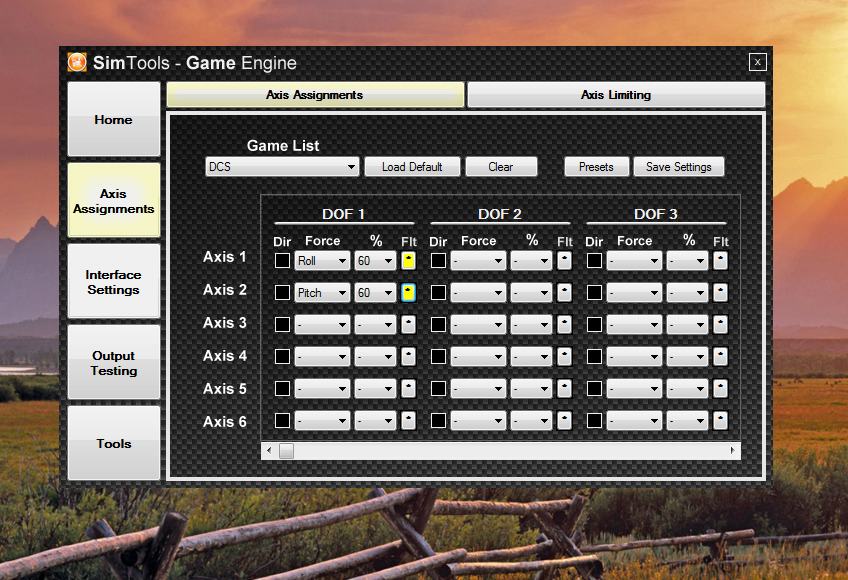Viewport: 848px width, 580px height.
Task: Toggle Axis 4 DOF 1 filter button
Action: tap(408, 357)
